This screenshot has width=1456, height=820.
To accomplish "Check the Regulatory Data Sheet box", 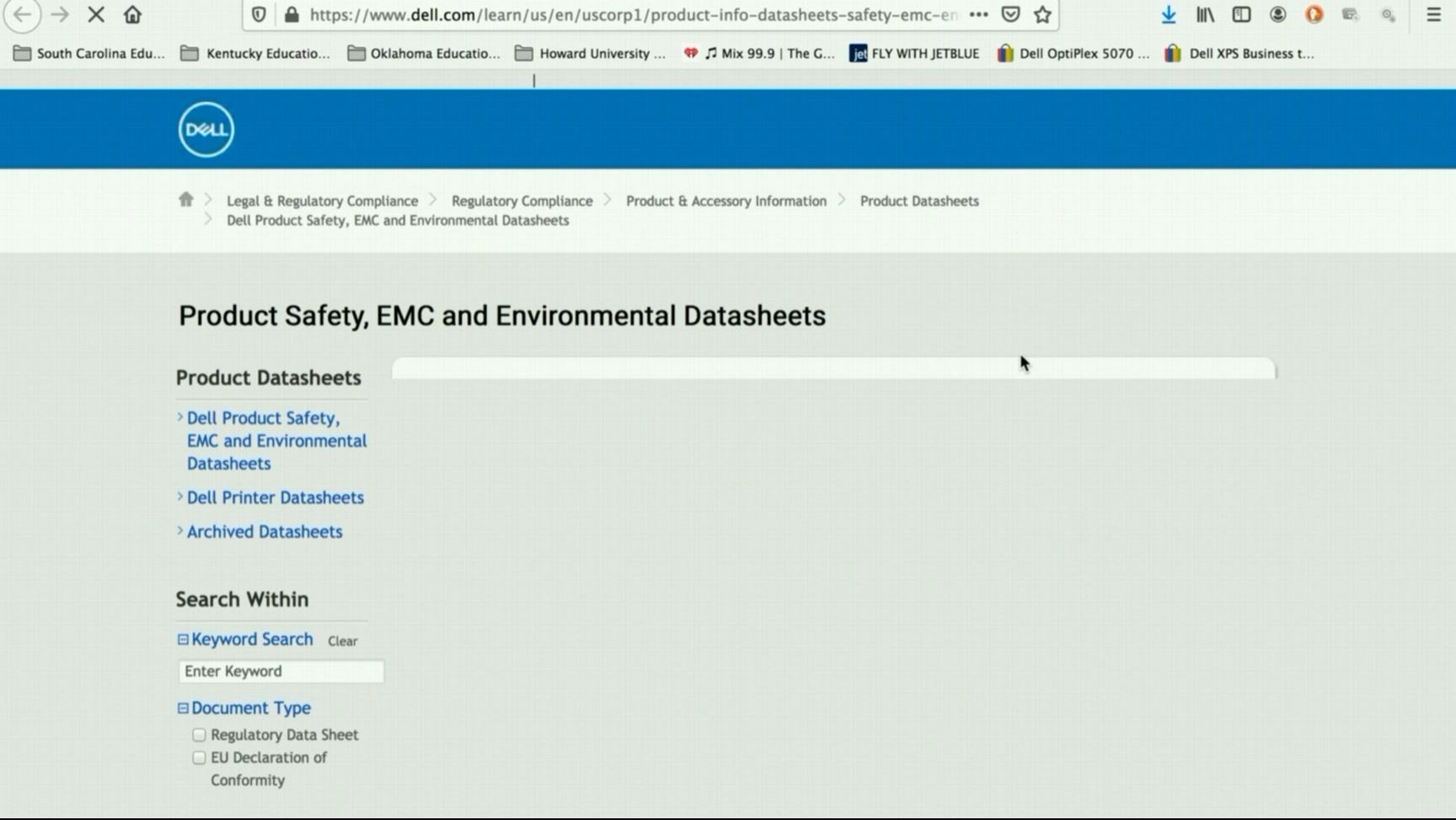I will 199,735.
